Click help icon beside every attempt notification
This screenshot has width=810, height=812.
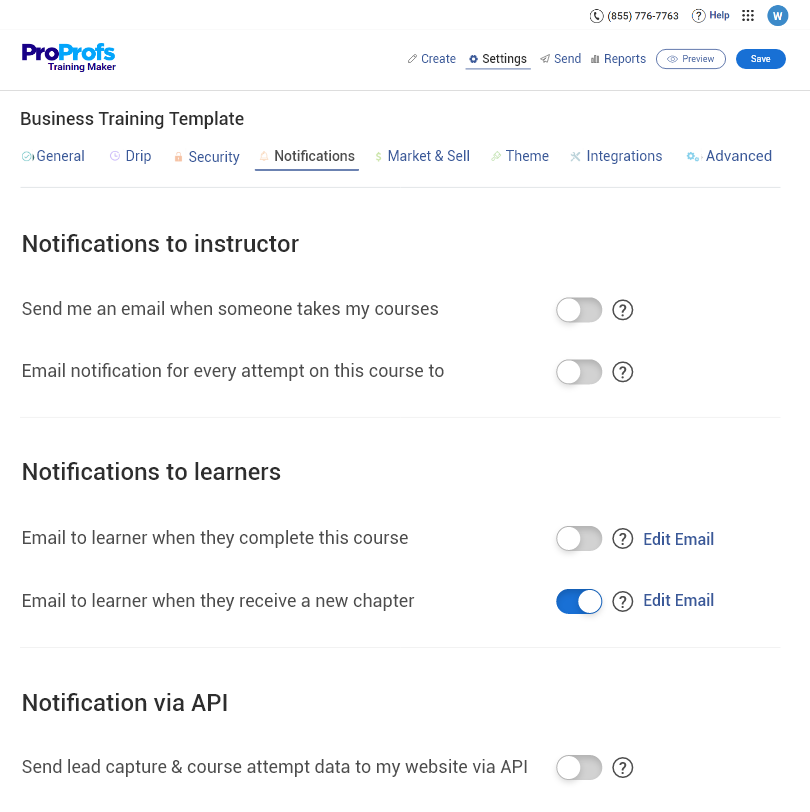(x=623, y=372)
